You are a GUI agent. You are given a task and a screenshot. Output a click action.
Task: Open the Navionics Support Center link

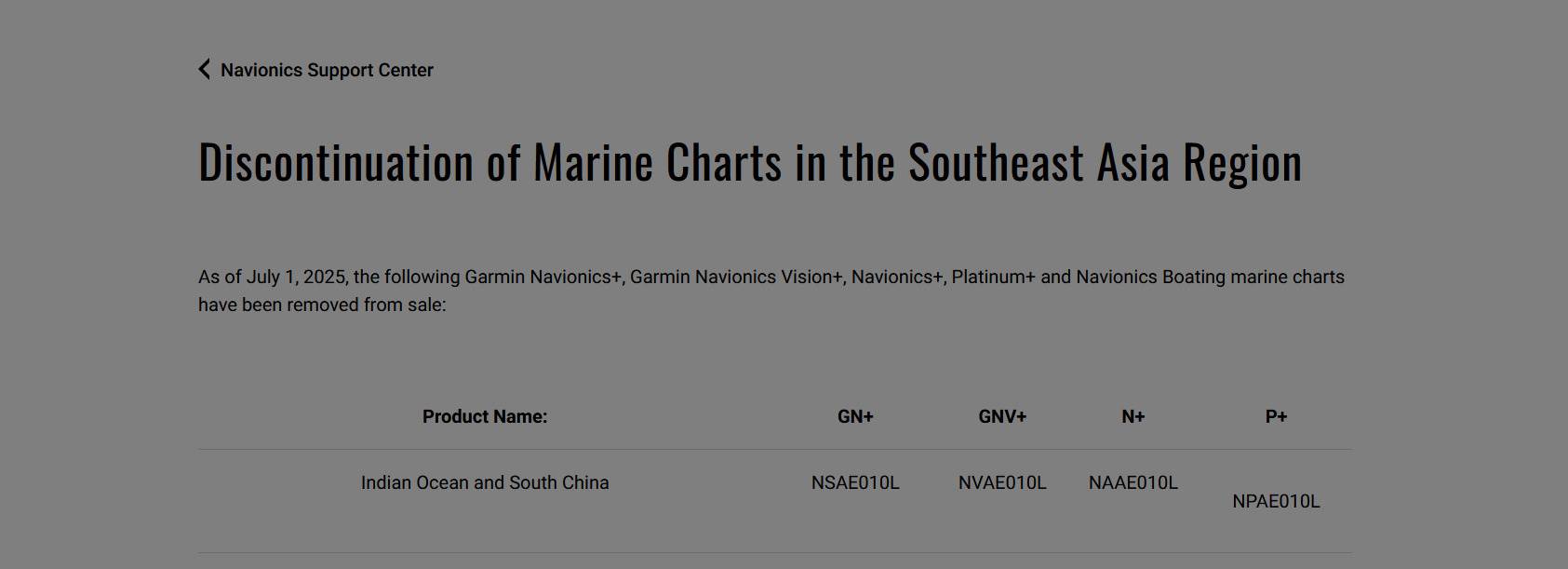click(327, 71)
